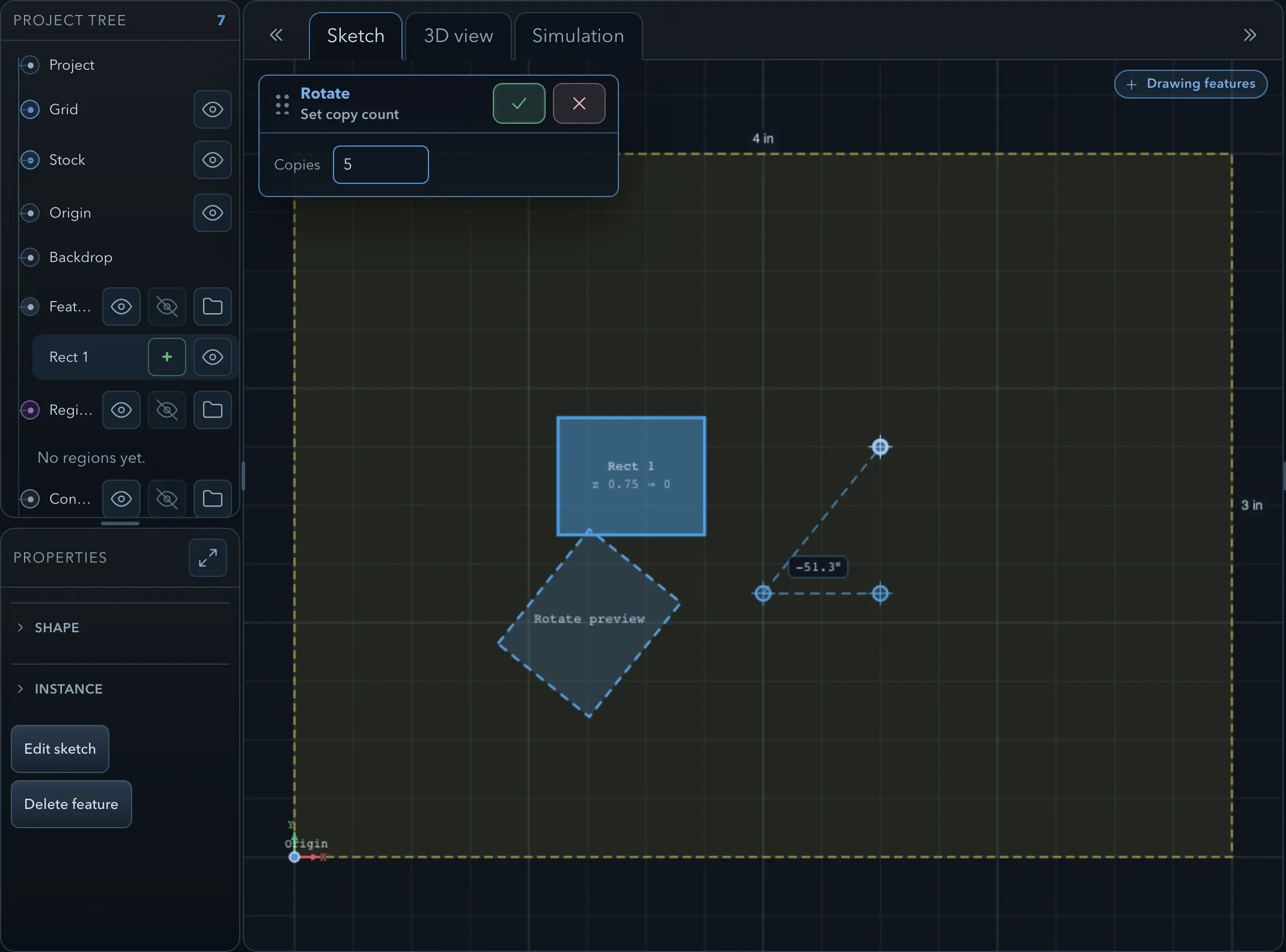Cancel the Rotate operation with the X

pyautogui.click(x=579, y=103)
